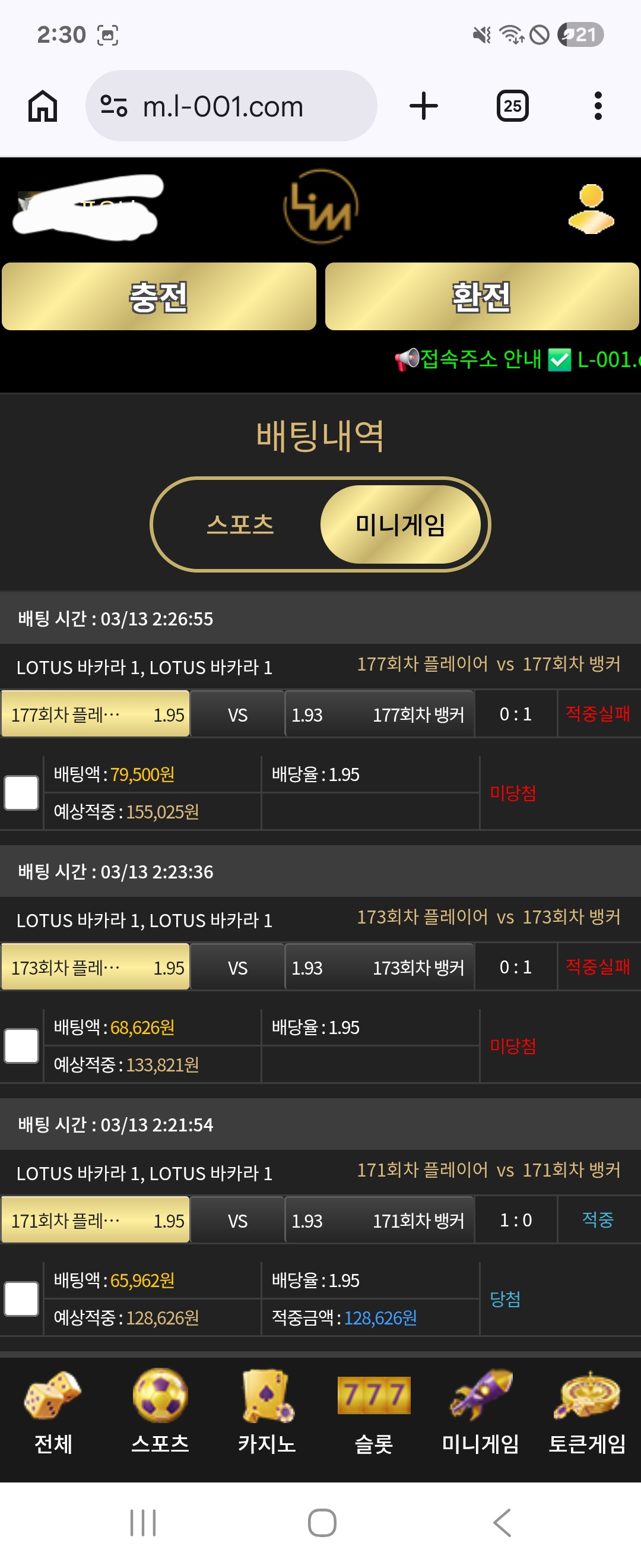Tap the browser home icon

(x=43, y=106)
